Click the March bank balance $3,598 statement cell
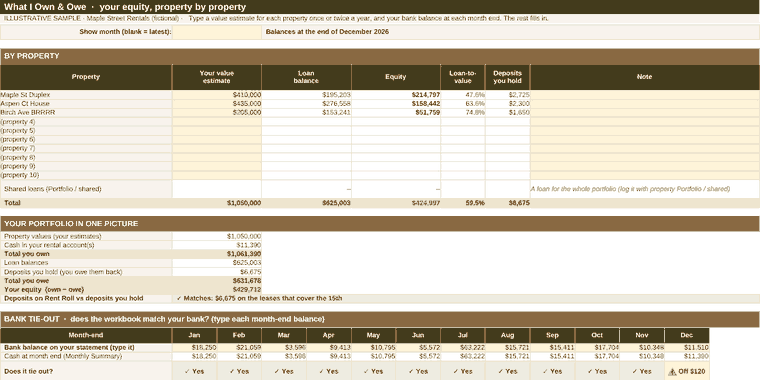The image size is (760, 380). click(284, 348)
